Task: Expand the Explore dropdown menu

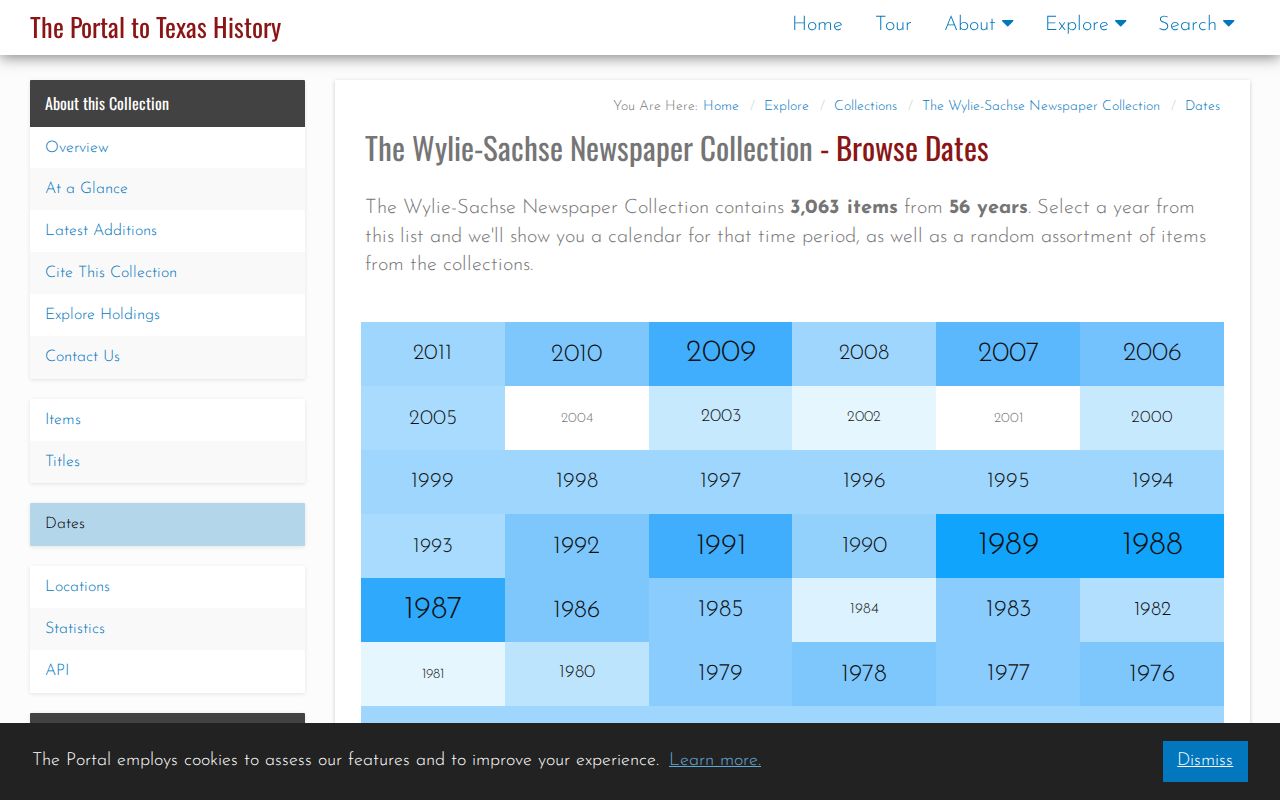Action: (x=1085, y=24)
